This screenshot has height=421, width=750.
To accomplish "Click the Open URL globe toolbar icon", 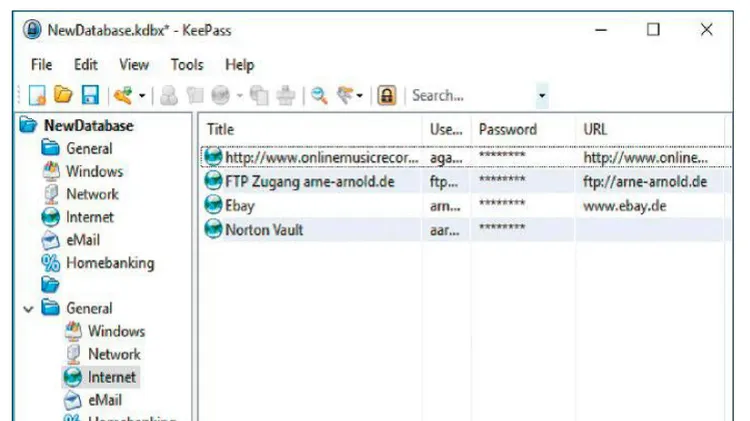I will coord(221,95).
